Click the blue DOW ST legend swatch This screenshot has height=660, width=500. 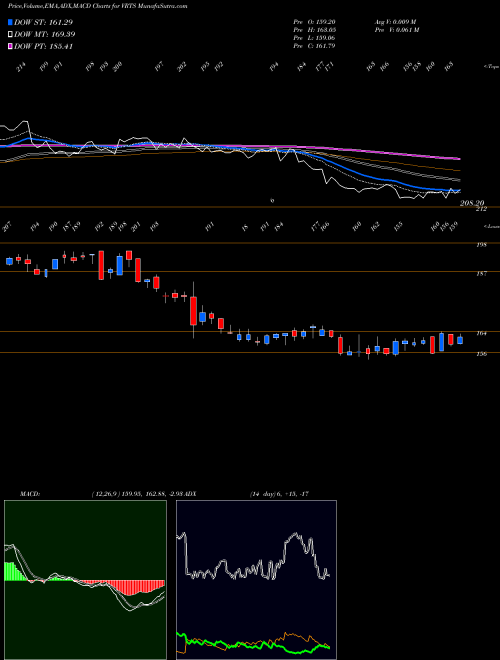pos(10,22)
